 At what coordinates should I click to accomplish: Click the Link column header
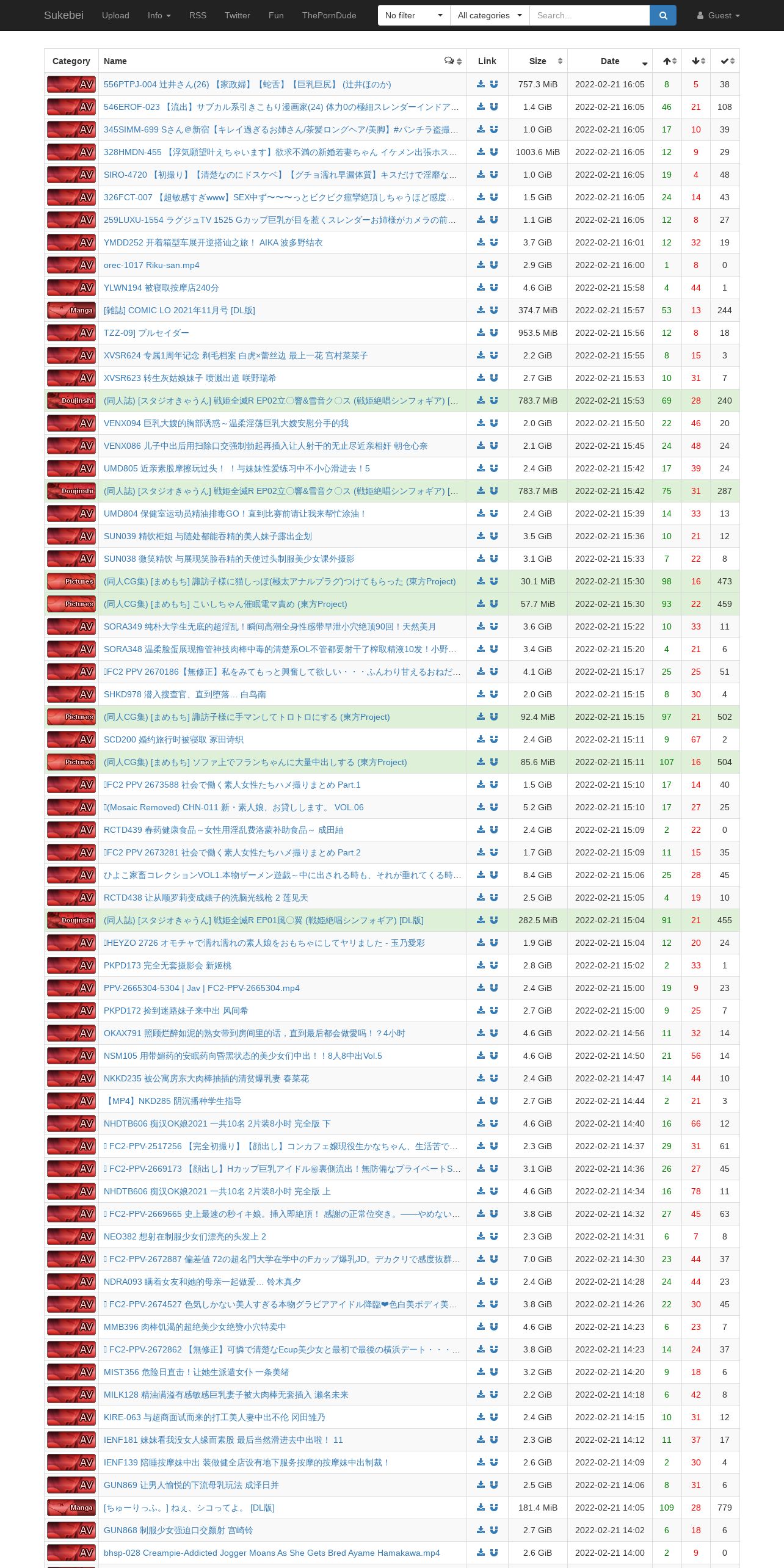[x=487, y=61]
